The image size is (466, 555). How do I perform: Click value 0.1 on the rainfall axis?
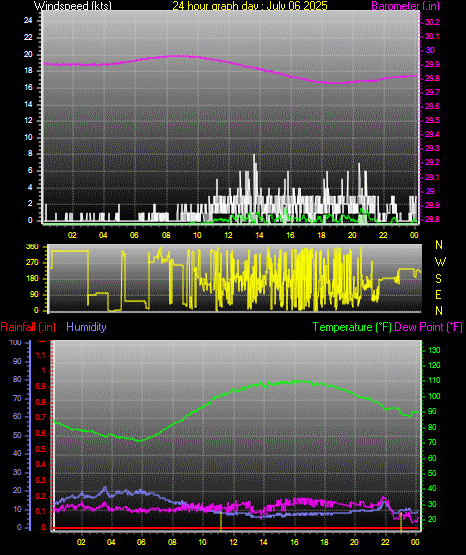41,511
